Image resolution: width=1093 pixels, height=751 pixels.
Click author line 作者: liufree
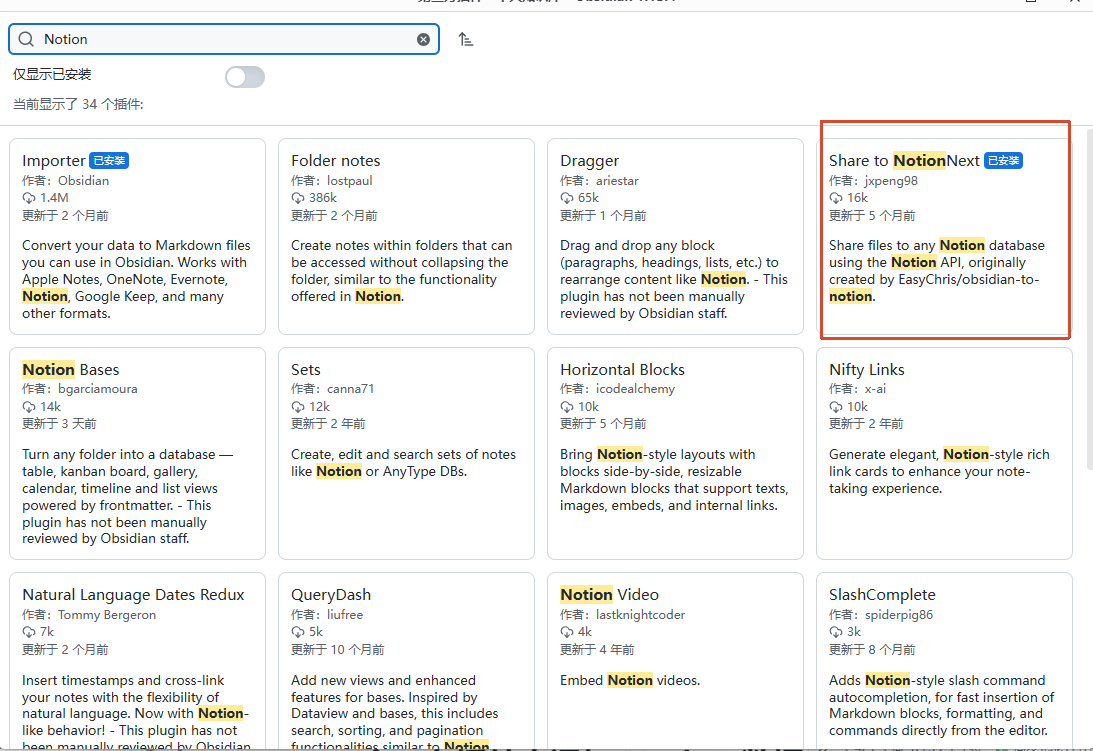coord(327,615)
